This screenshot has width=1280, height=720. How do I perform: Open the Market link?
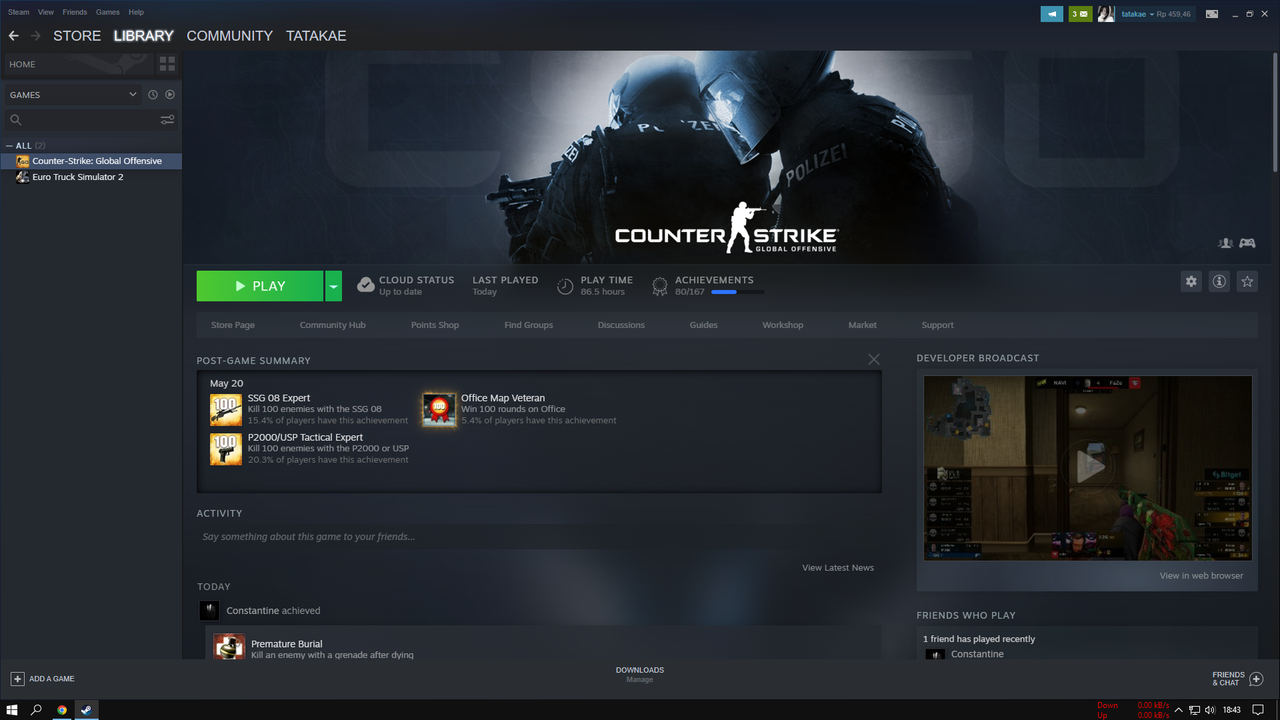(863, 325)
